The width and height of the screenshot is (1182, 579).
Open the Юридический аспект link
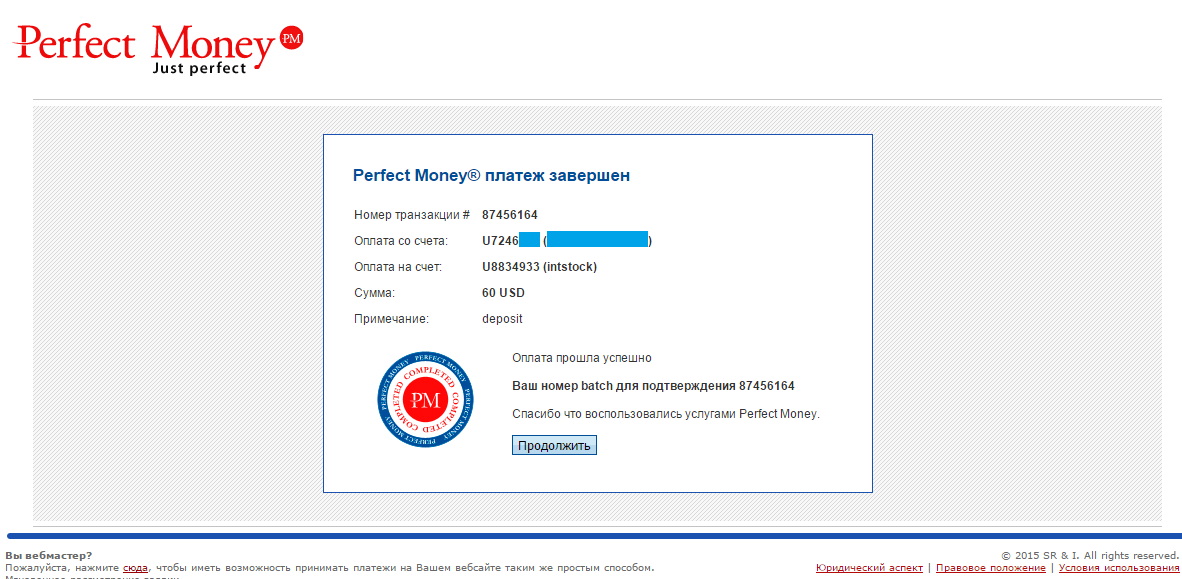coord(869,568)
